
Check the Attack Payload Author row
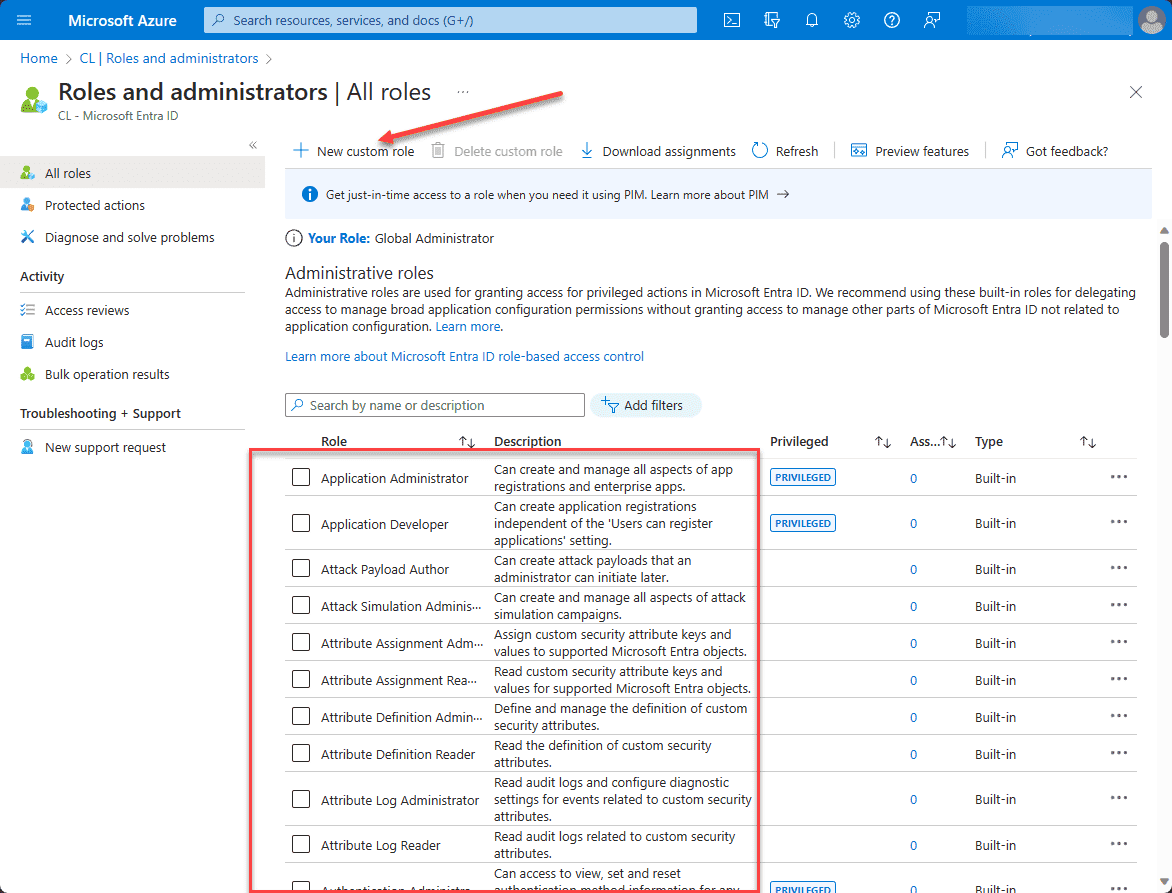pos(300,569)
